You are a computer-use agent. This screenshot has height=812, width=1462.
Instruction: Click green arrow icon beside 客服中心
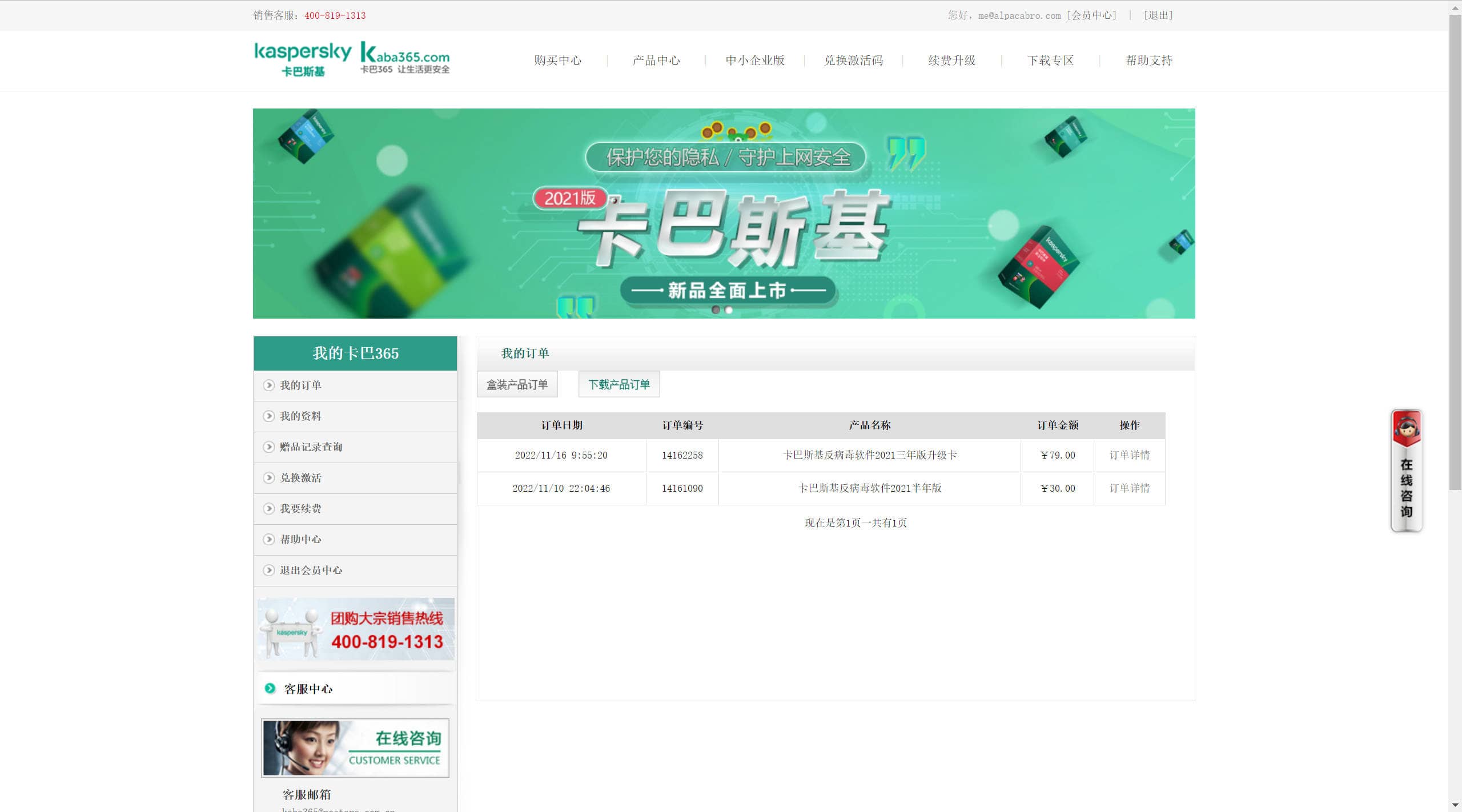pos(270,689)
